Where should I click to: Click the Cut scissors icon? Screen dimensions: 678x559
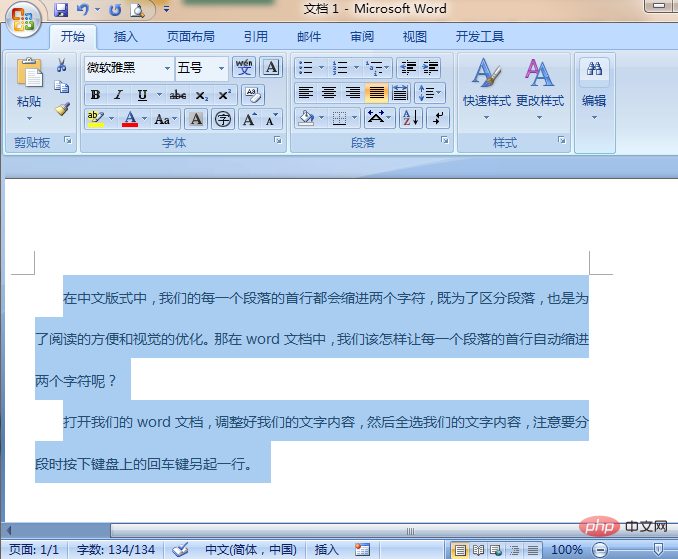pos(62,66)
